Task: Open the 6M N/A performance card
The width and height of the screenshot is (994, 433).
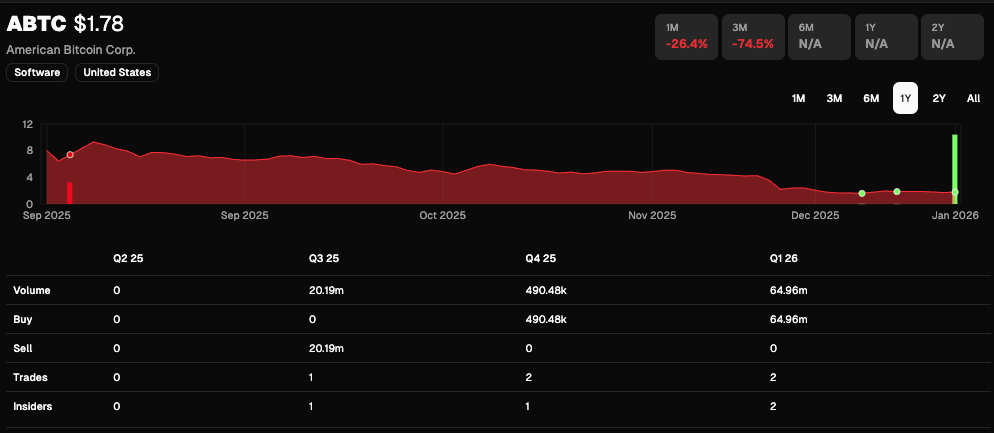Action: pyautogui.click(x=819, y=37)
